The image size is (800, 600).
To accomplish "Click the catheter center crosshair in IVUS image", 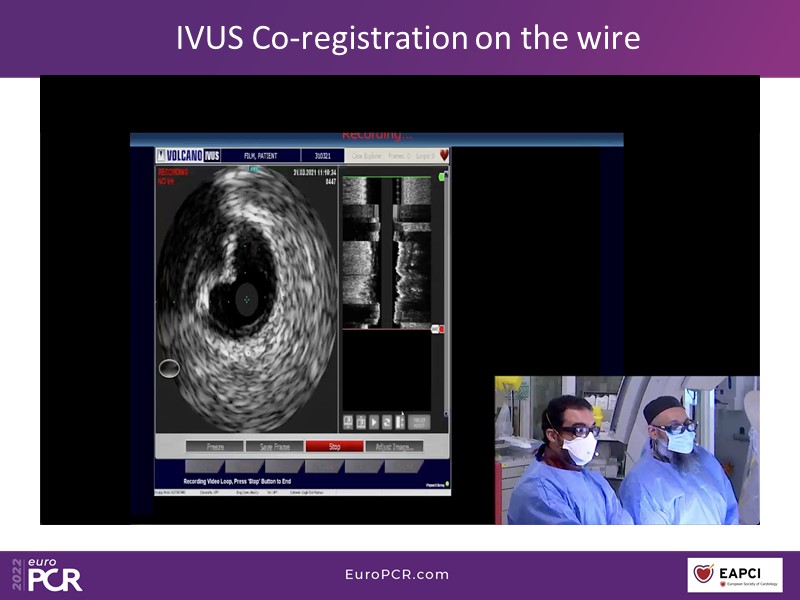I will tap(246, 297).
